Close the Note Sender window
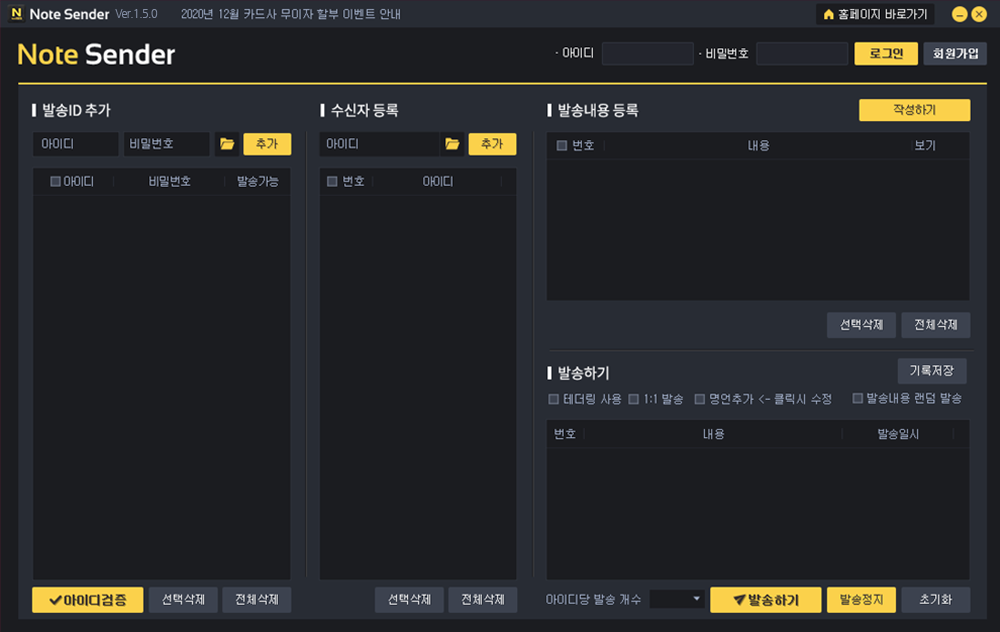Screen dimensions: 1000x632 pyautogui.click(x=979, y=14)
